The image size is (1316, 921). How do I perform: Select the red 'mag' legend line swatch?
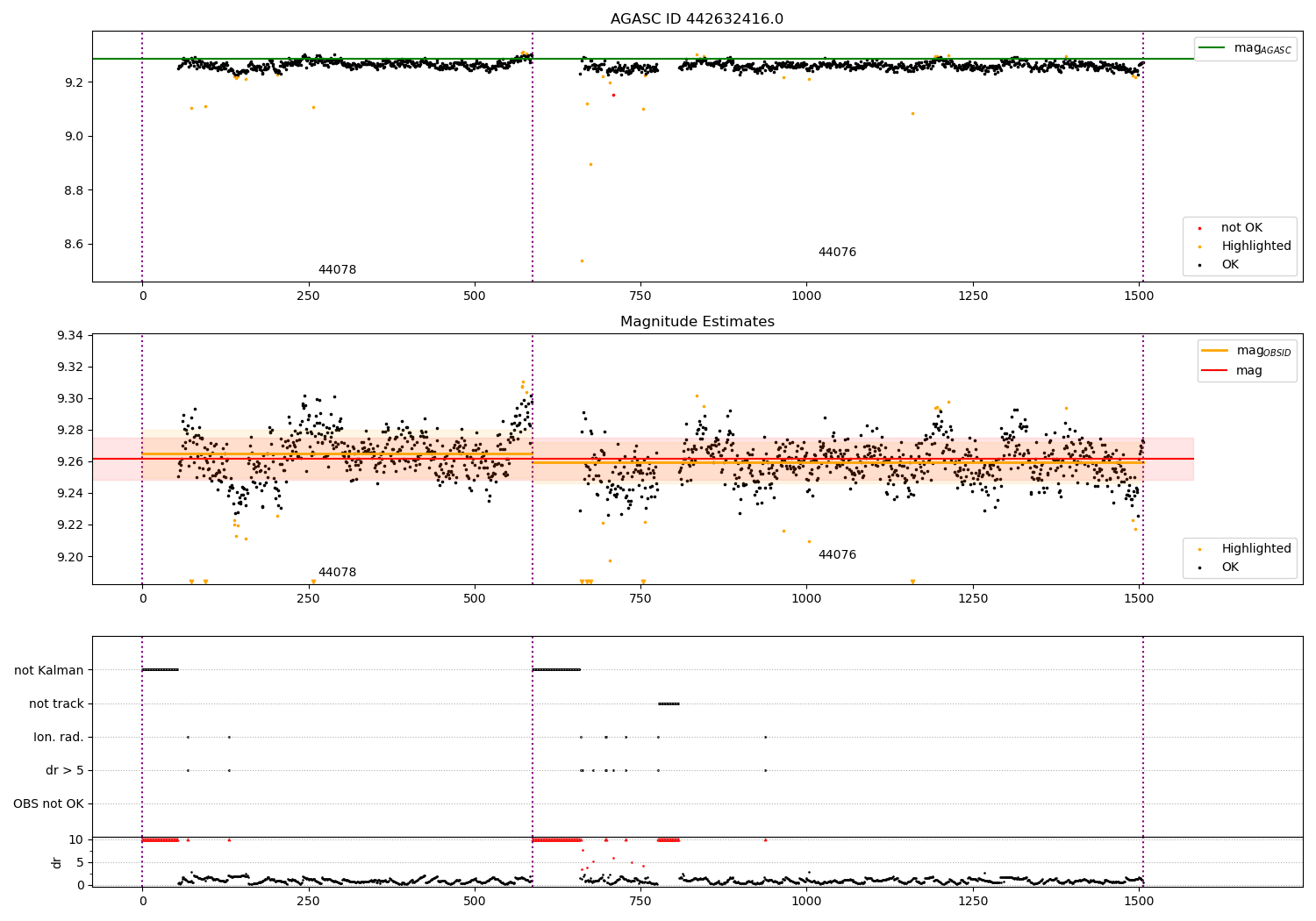pos(1215,371)
